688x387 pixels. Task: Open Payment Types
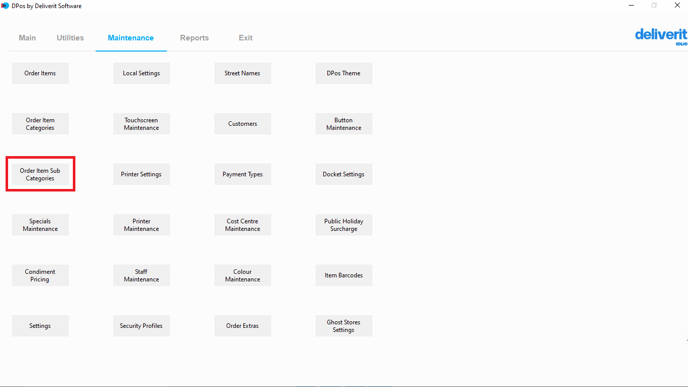pos(243,174)
